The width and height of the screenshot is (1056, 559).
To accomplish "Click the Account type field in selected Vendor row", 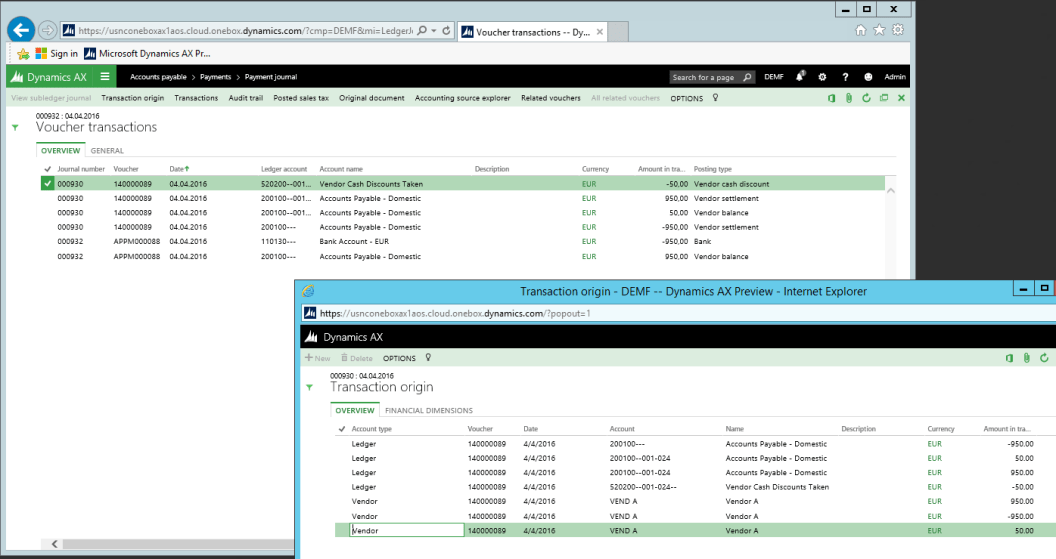I will pos(406,531).
